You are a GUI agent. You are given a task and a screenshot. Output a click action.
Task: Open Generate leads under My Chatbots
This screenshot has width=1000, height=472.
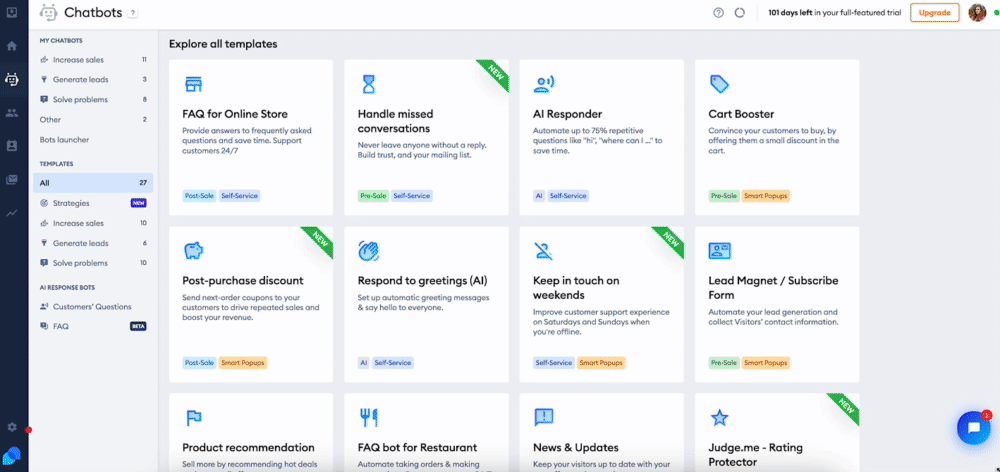(x=93, y=80)
